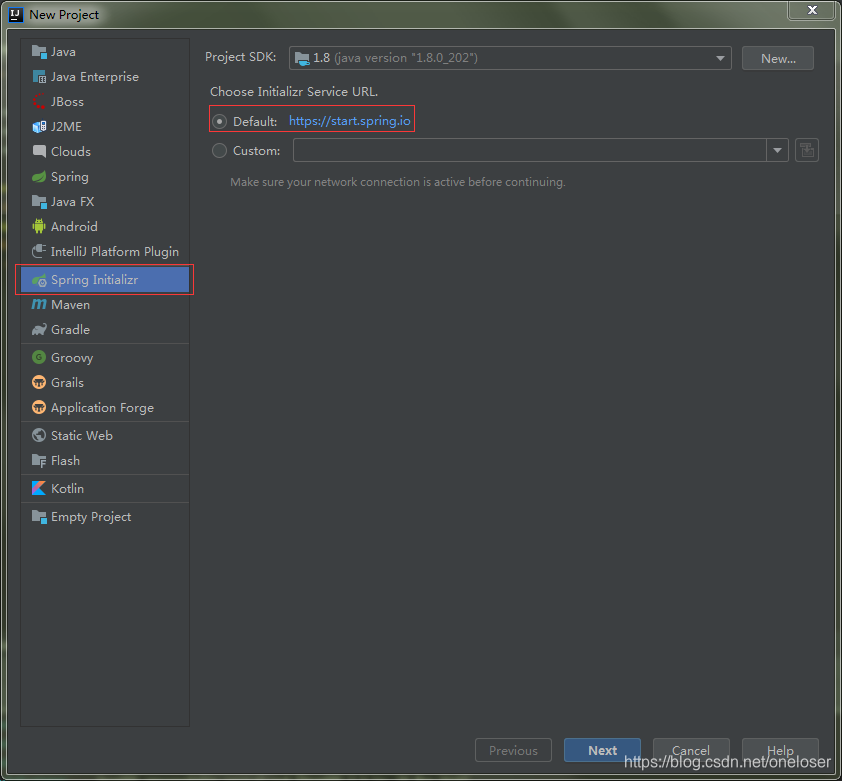This screenshot has width=842, height=781.
Task: Click the J2ME icon
Action: [39, 127]
